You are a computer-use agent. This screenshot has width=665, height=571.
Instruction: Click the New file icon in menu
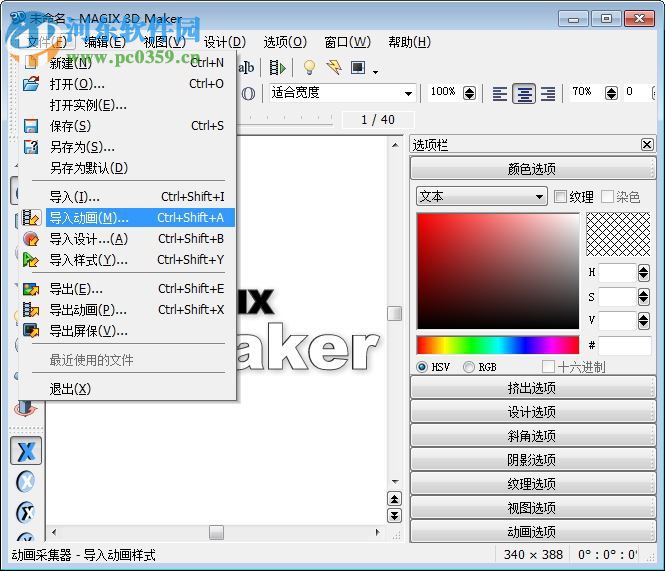[31, 63]
